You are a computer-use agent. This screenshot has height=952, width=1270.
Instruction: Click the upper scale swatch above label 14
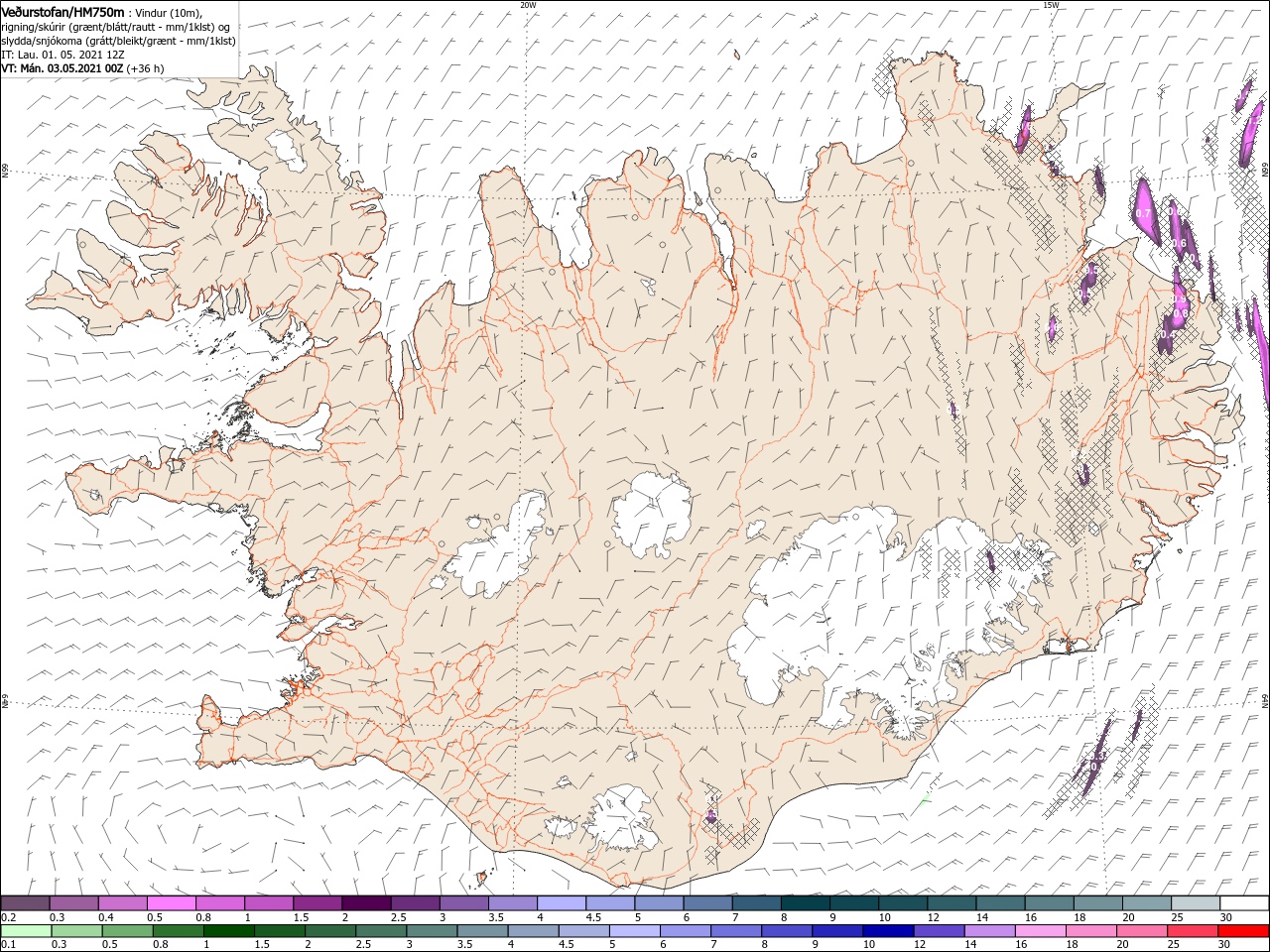pyautogui.click(x=1000, y=903)
